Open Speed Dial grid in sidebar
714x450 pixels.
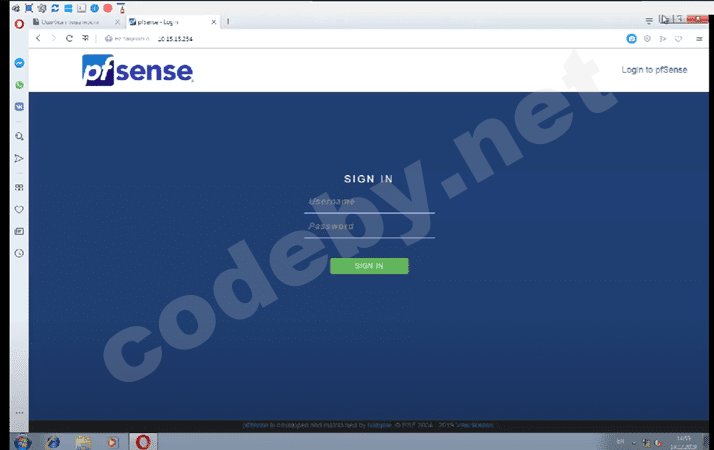(x=19, y=188)
